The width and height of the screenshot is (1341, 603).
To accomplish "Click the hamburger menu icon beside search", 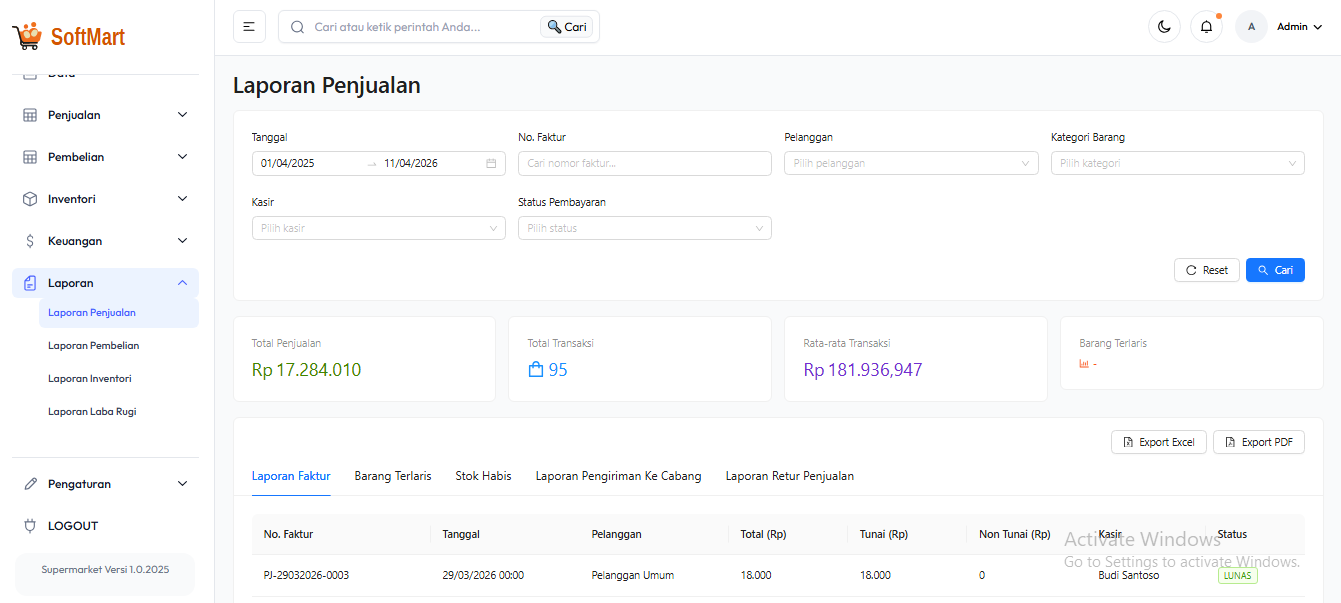I will click(x=249, y=26).
